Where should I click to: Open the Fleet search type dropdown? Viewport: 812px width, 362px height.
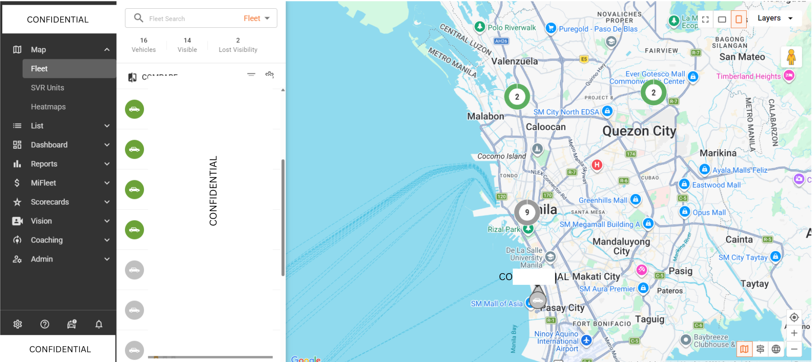click(x=257, y=18)
